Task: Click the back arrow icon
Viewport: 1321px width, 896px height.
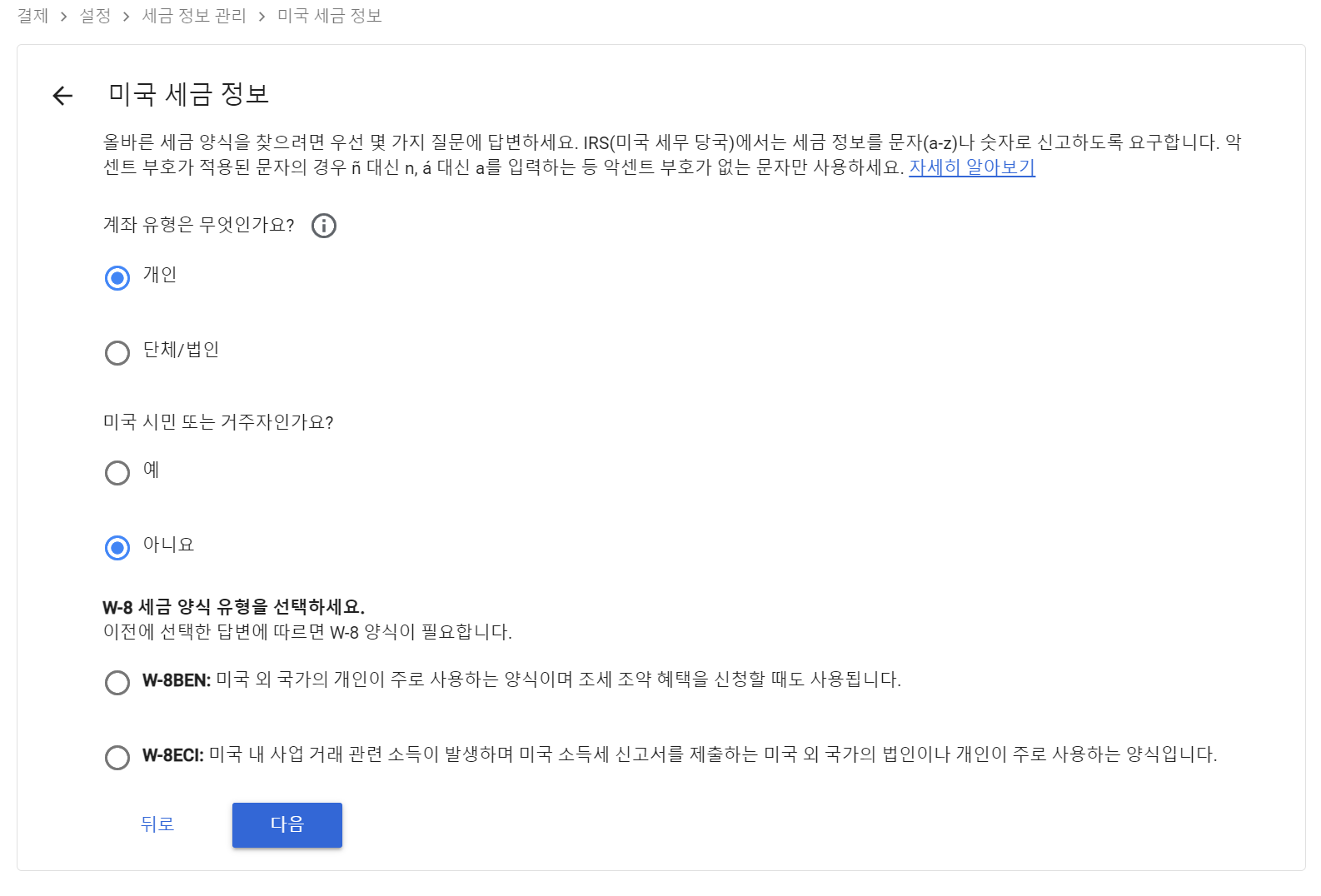Action: coord(62,96)
